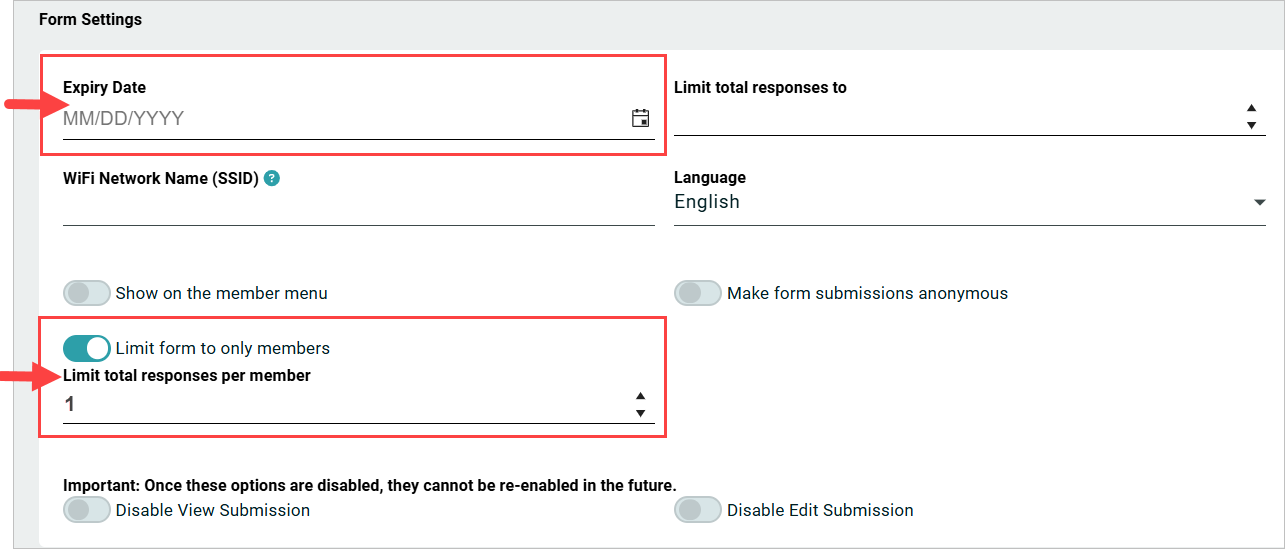Toggle the Disable View Submission switch

coord(87,510)
